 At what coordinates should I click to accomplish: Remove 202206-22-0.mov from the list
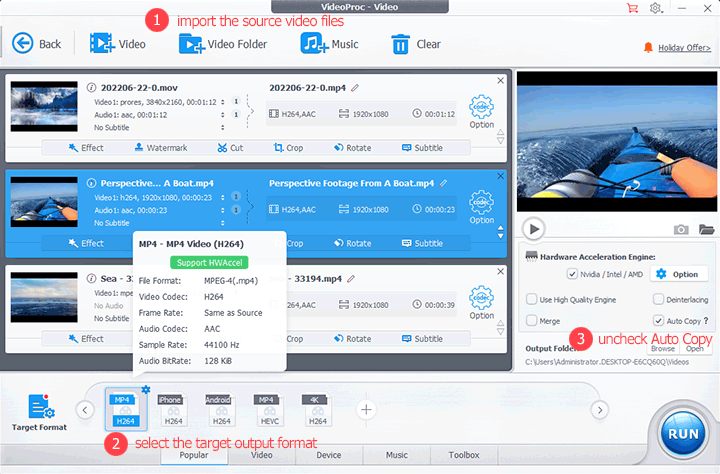click(501, 80)
